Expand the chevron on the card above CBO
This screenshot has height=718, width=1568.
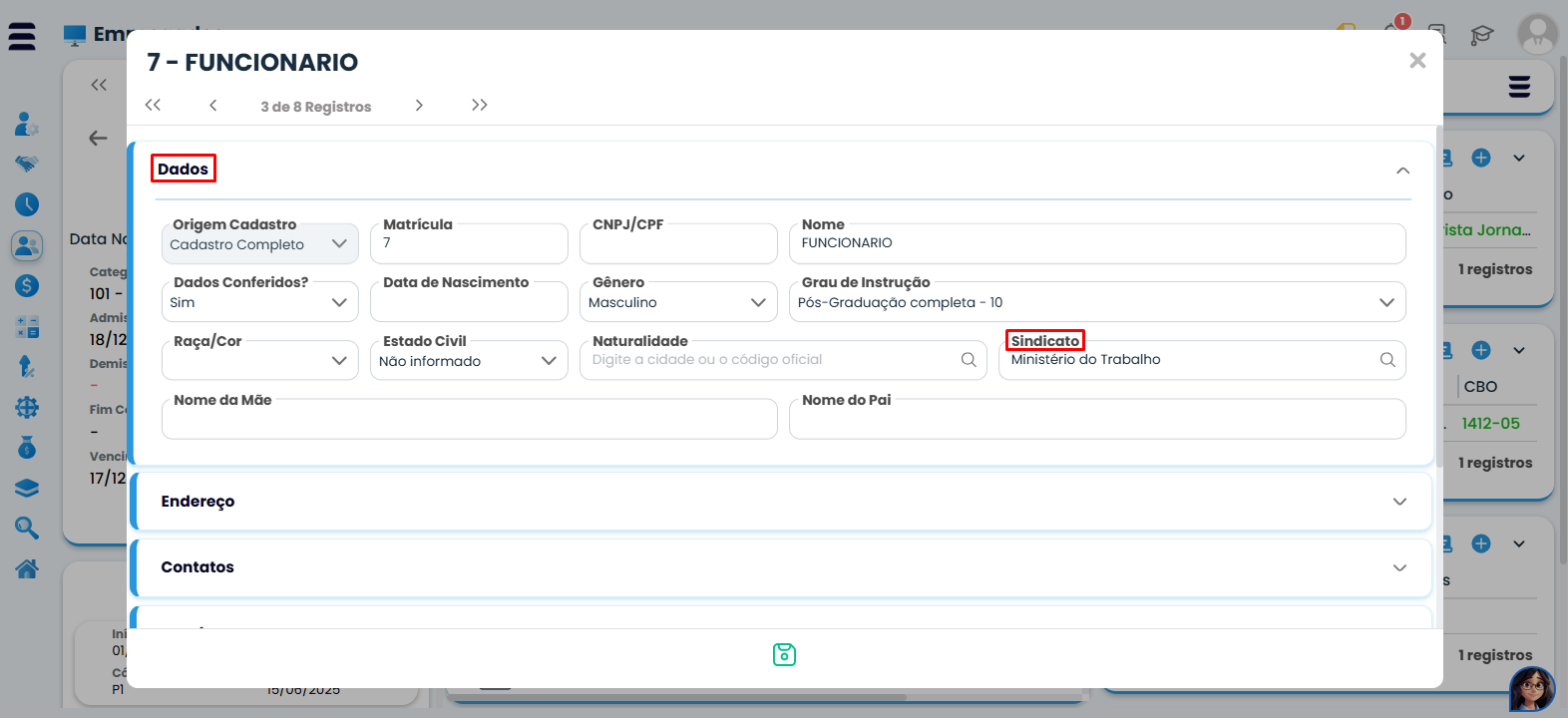coord(1519,350)
